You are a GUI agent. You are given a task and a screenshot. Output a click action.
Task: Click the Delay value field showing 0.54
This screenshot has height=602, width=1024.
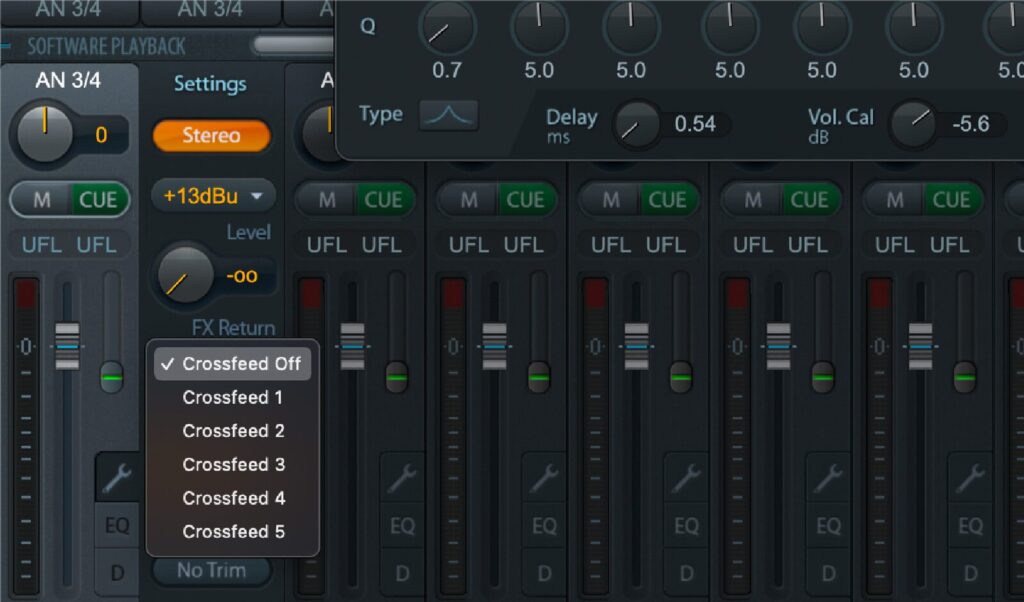pos(695,124)
